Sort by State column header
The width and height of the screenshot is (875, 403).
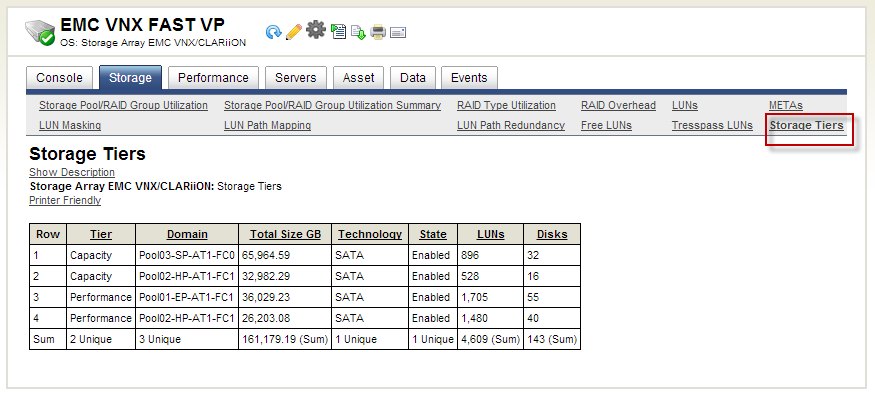[x=433, y=234]
